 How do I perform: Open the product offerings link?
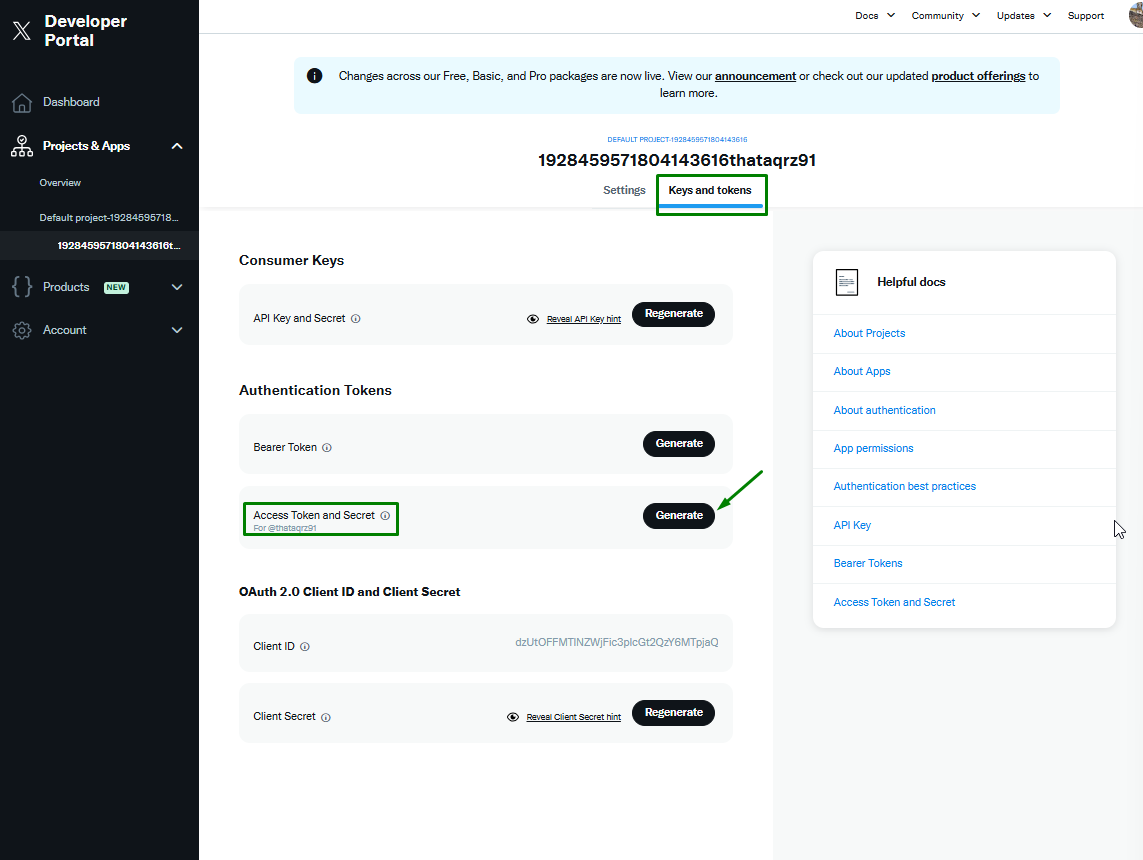click(x=978, y=76)
